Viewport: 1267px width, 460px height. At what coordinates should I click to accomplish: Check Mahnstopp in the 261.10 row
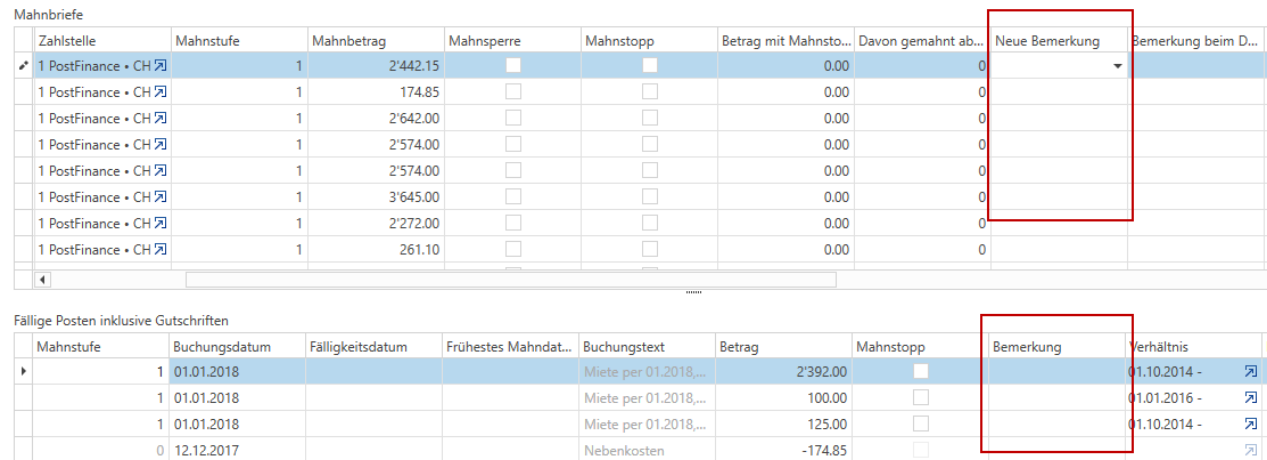click(x=650, y=249)
